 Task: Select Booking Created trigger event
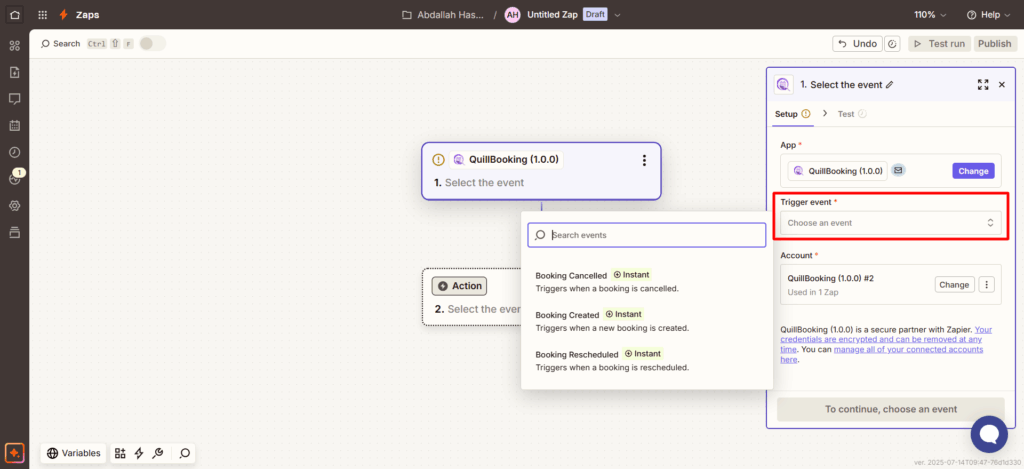(x=568, y=315)
